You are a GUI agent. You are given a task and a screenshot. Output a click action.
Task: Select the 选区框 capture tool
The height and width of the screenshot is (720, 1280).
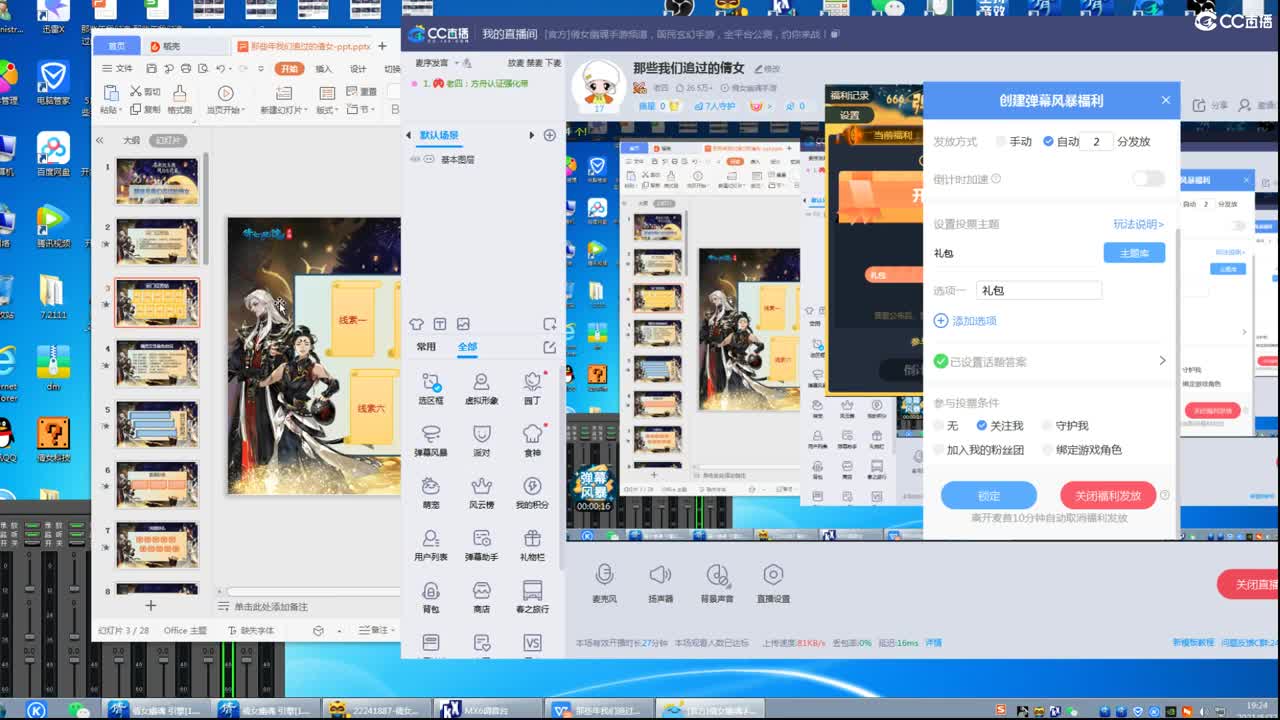pos(431,388)
